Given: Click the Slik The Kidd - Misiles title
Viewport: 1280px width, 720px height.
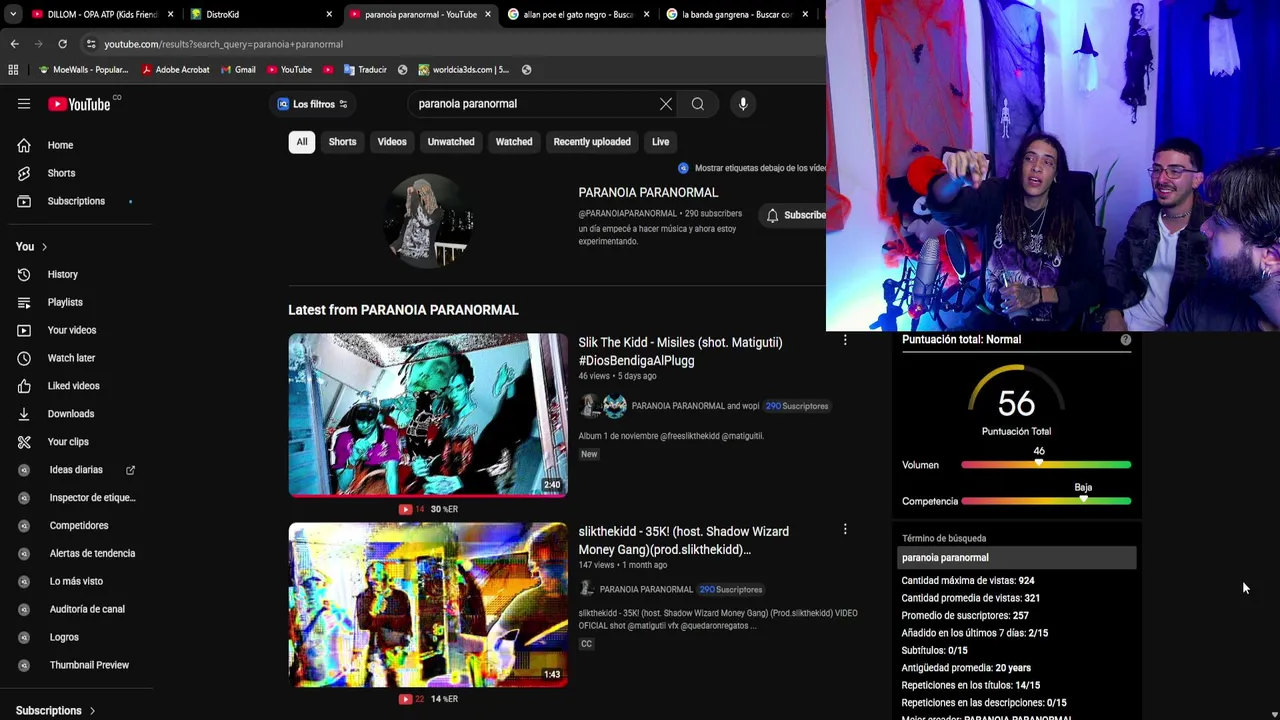Looking at the screenshot, I should tap(680, 351).
